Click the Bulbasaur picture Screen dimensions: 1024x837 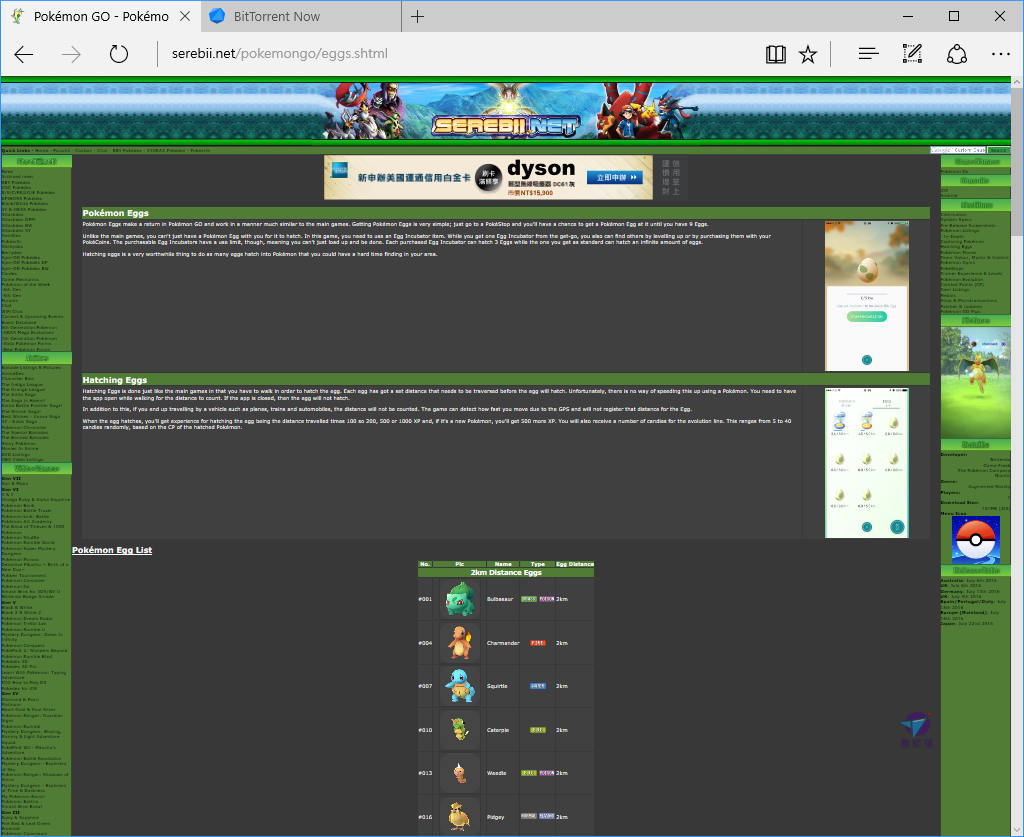coord(460,599)
